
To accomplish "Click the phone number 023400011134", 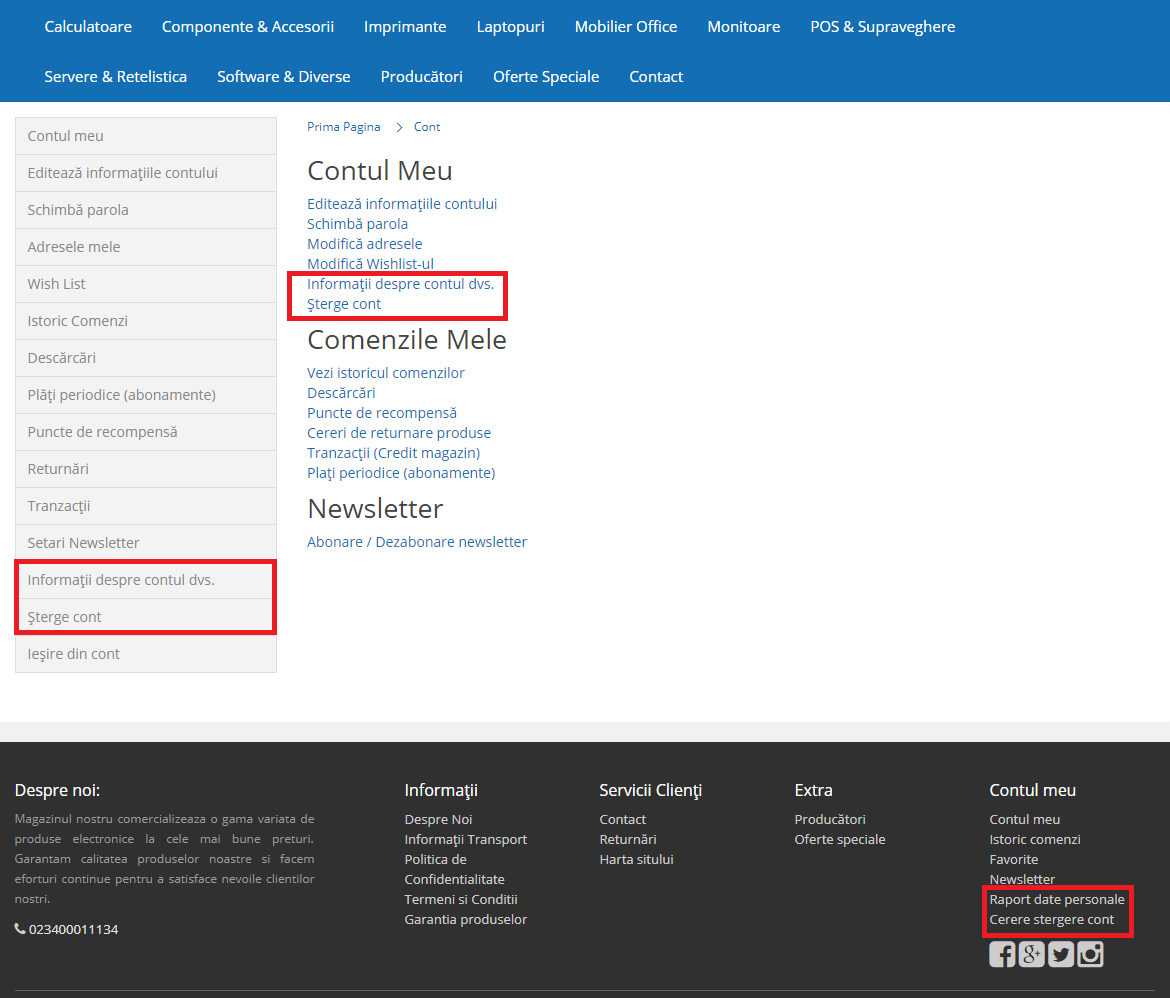I will tap(73, 929).
